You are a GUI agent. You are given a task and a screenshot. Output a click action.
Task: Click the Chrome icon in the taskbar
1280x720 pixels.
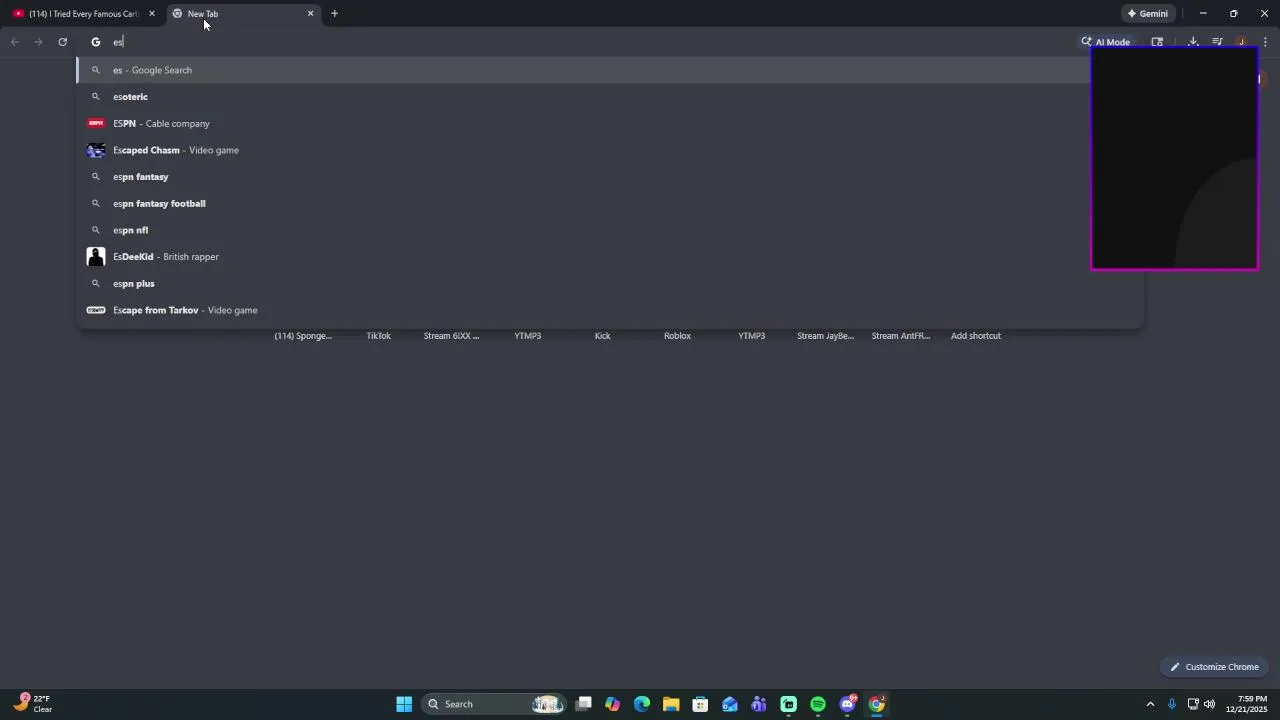coord(877,704)
